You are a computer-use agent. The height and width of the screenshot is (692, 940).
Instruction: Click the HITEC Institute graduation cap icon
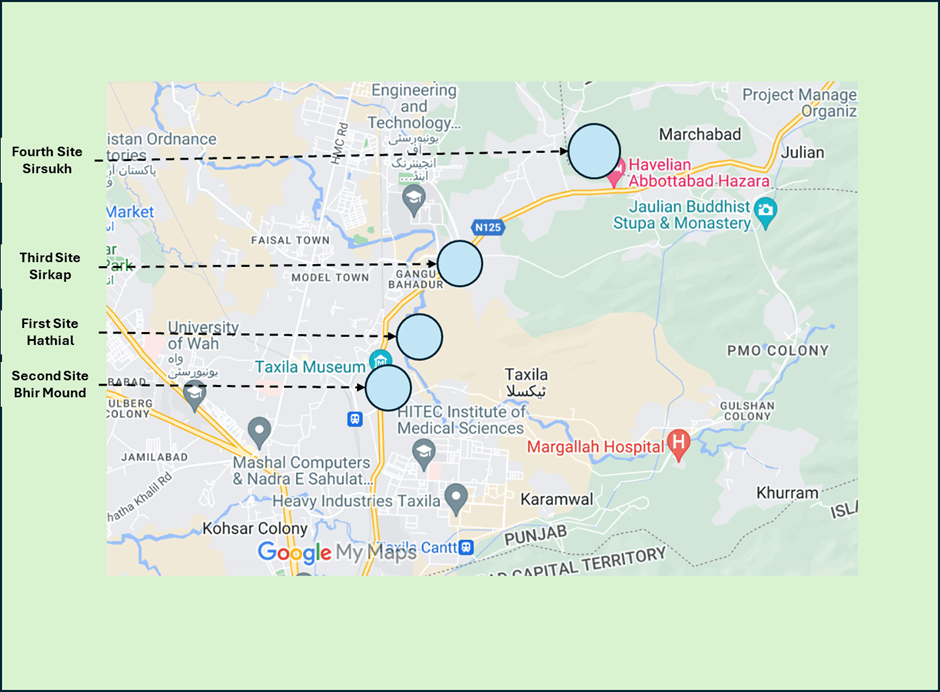click(423, 452)
